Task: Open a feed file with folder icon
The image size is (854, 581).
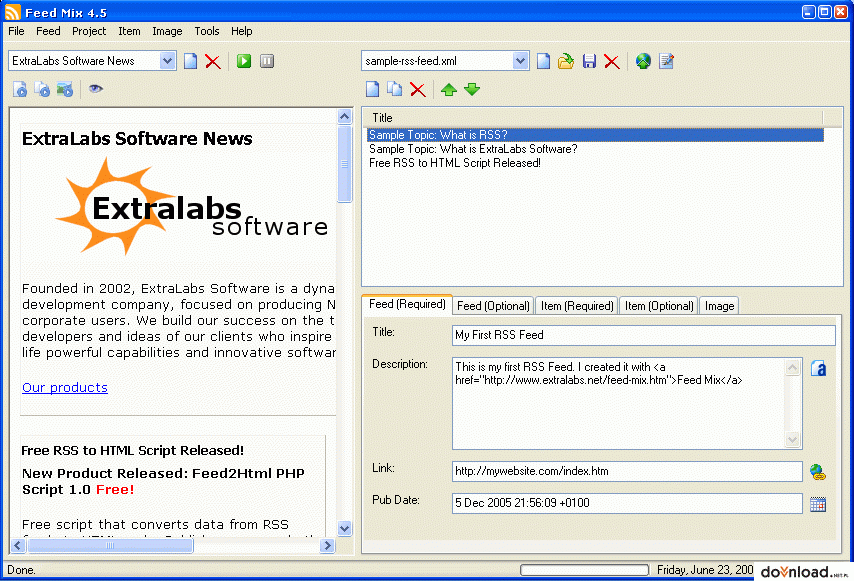Action: (566, 61)
